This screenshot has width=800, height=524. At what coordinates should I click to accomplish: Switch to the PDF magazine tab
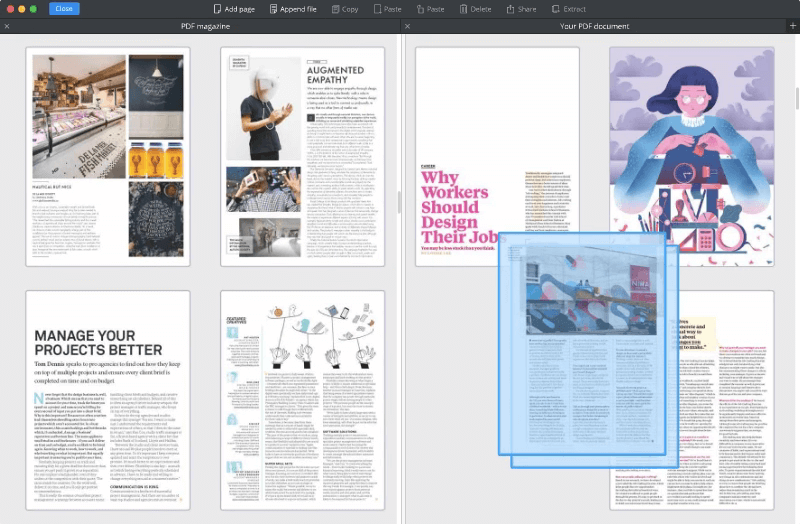pos(205,25)
